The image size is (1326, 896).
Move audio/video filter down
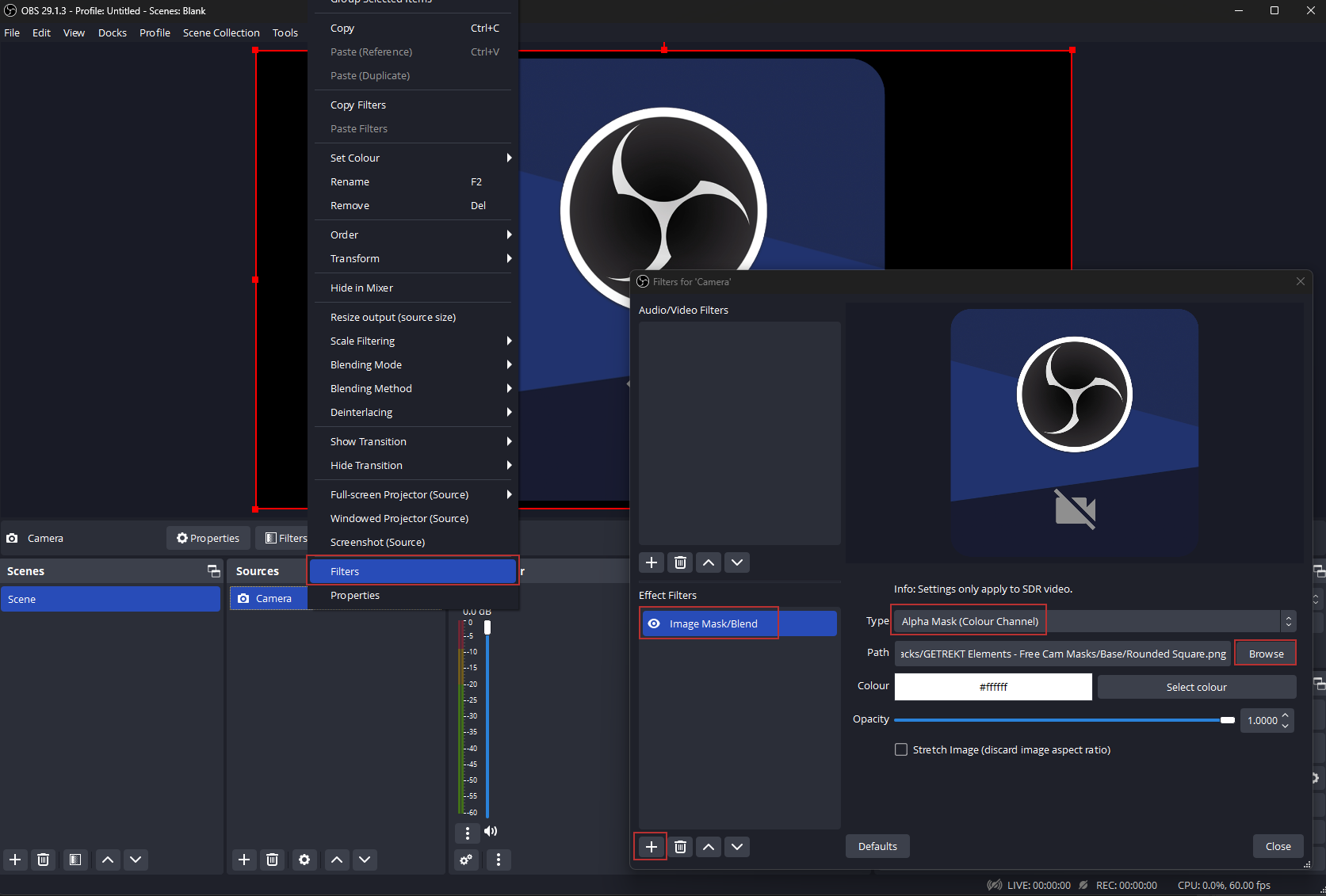[x=737, y=562]
